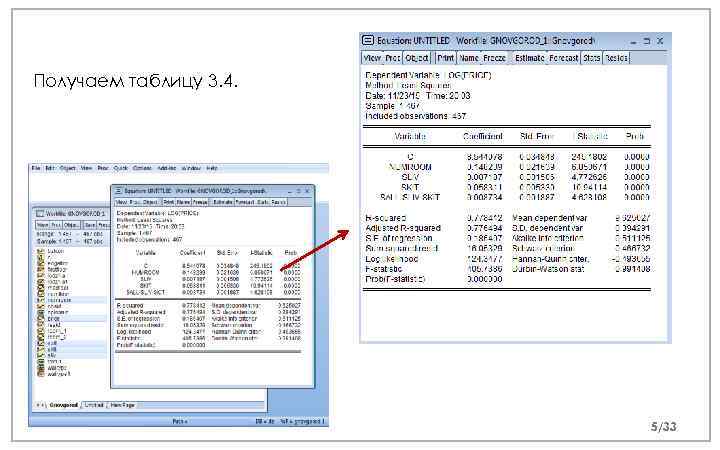Image resolution: width=720 pixels, height=450 pixels.
Task: Open View menu in EViews main menu bar
Action: tap(86, 168)
